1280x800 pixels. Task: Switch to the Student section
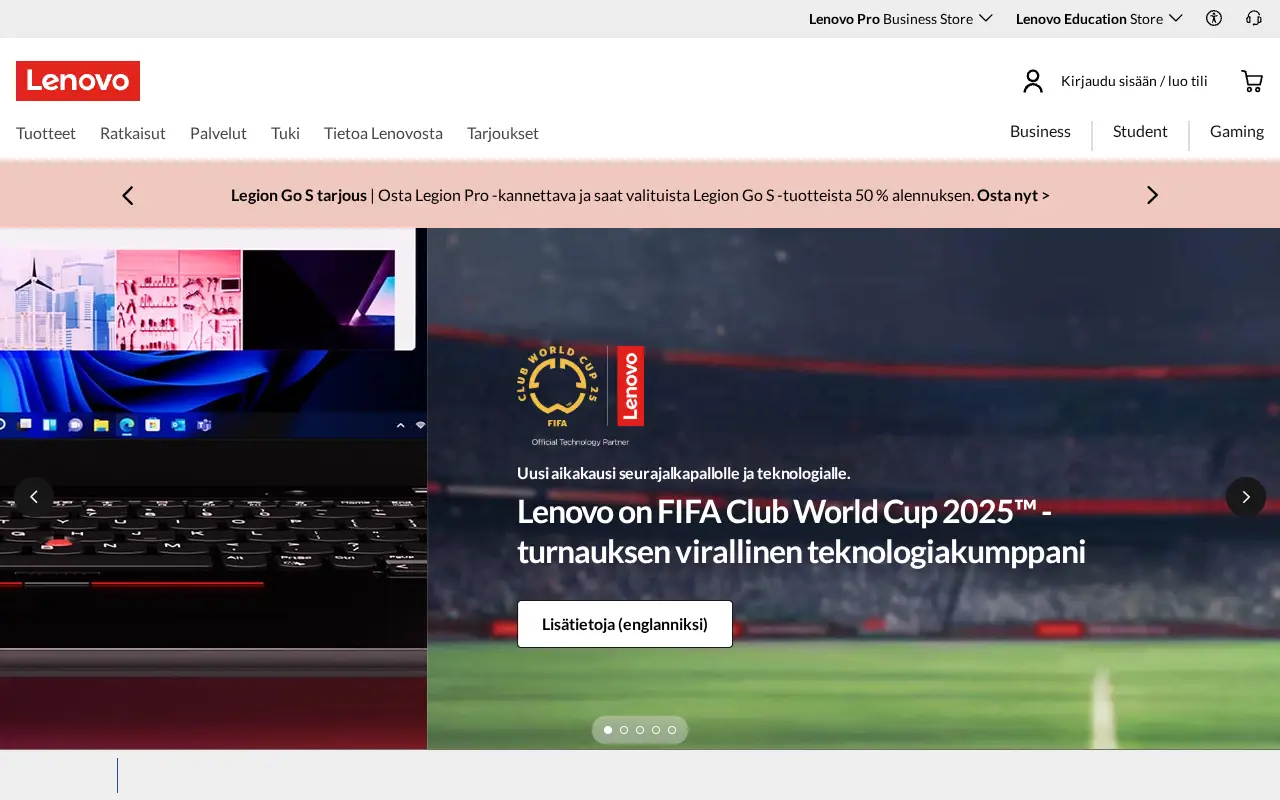[x=1140, y=131]
